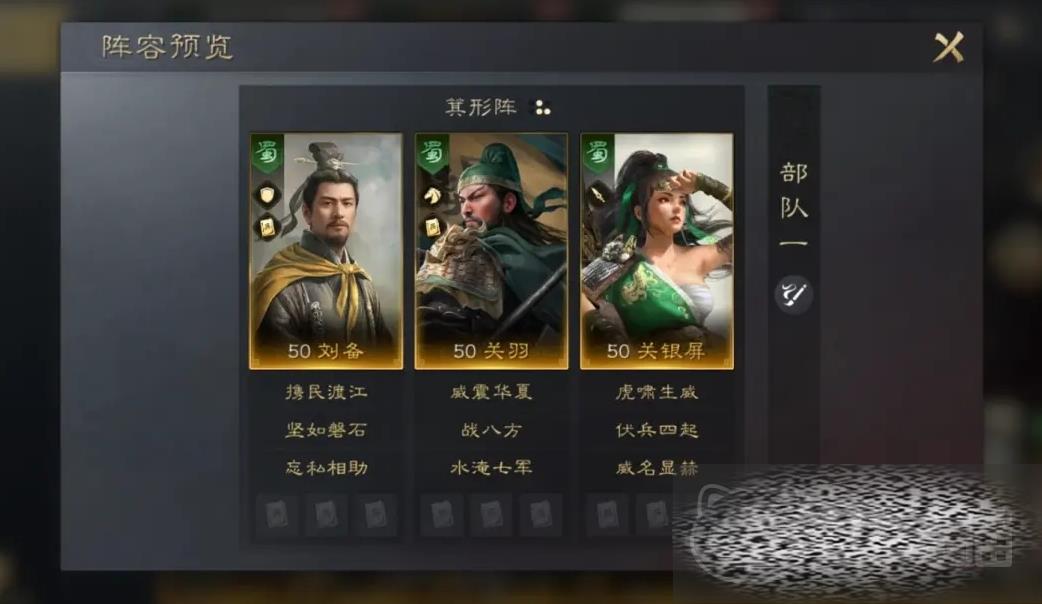
Task: Open the 刘备 hero portrait card
Action: click(x=326, y=251)
